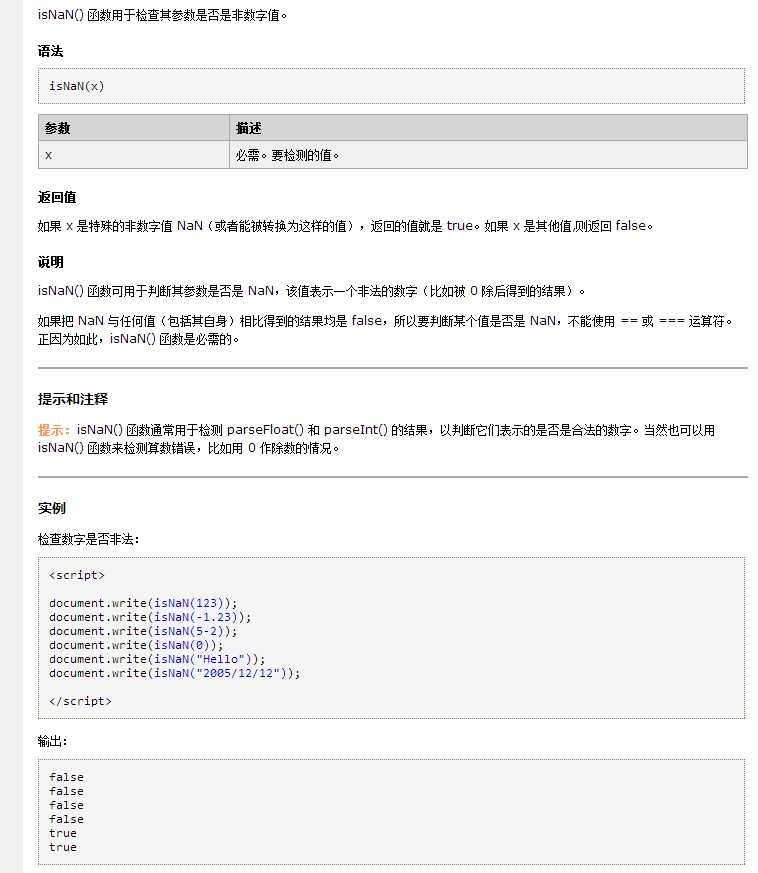Viewport: 758px width, 873px height.
Task: Click the isNaN(5-2) code line
Action: 143,631
